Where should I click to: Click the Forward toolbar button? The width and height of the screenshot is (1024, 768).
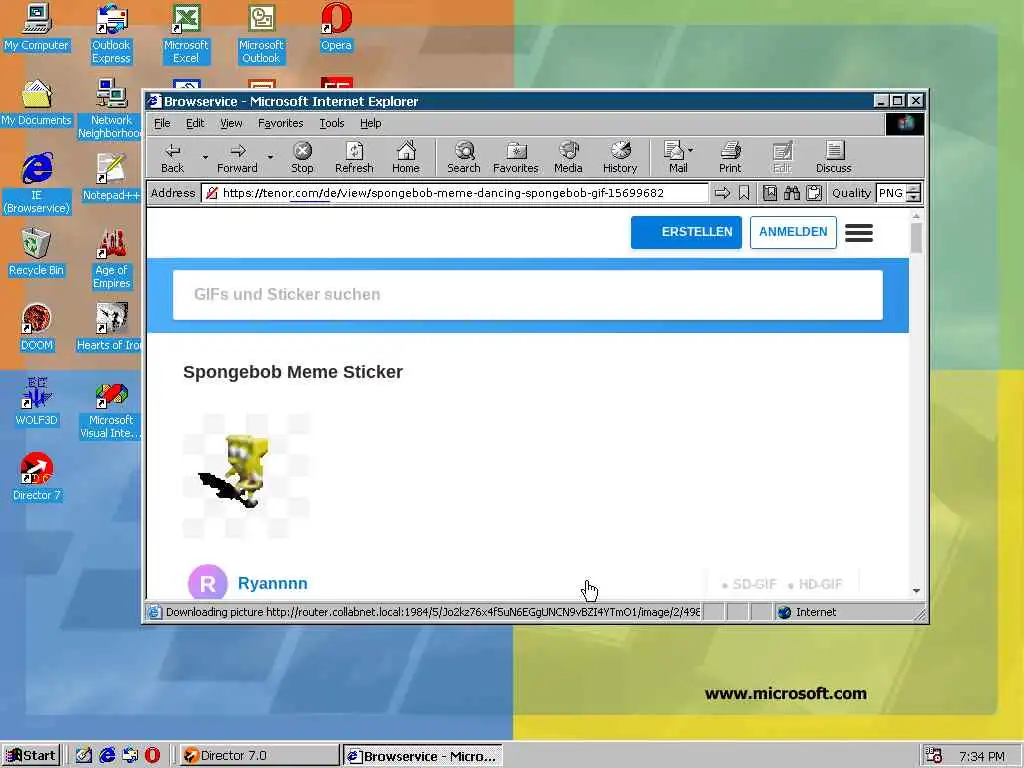click(237, 157)
